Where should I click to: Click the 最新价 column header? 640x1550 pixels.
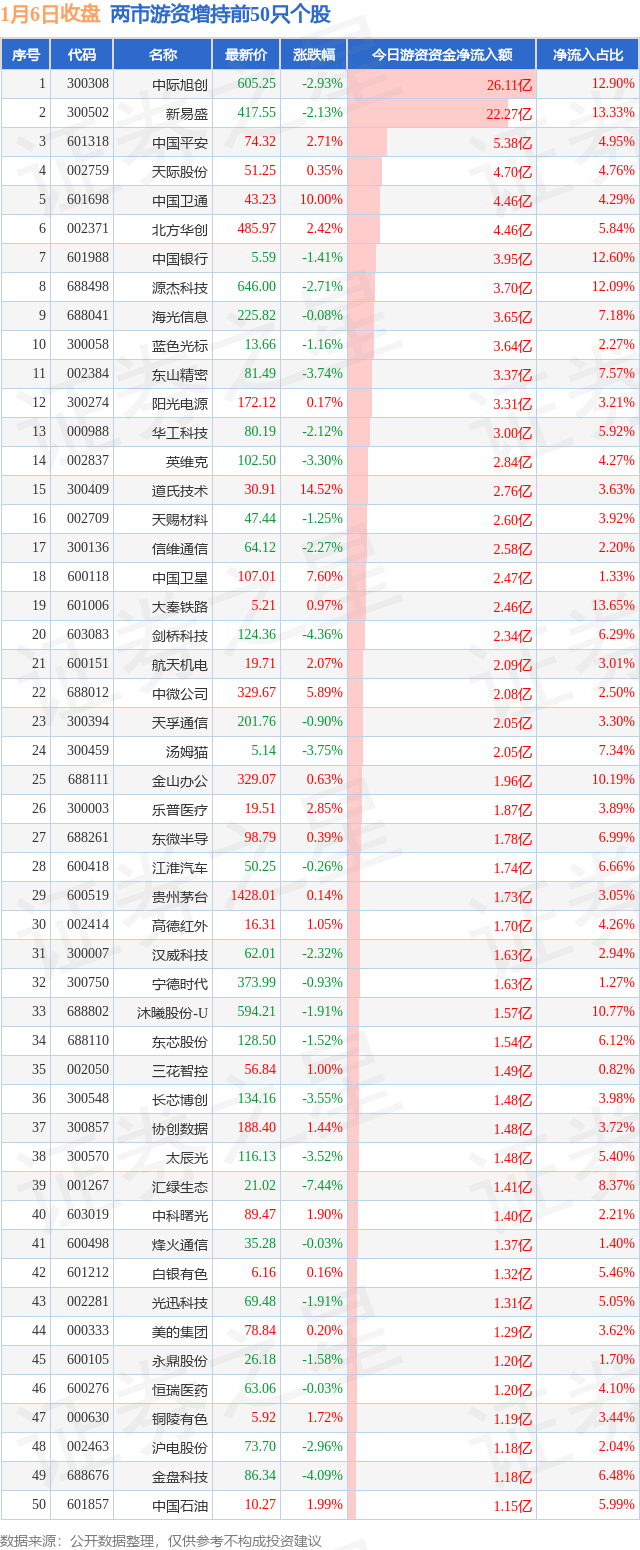click(x=246, y=55)
